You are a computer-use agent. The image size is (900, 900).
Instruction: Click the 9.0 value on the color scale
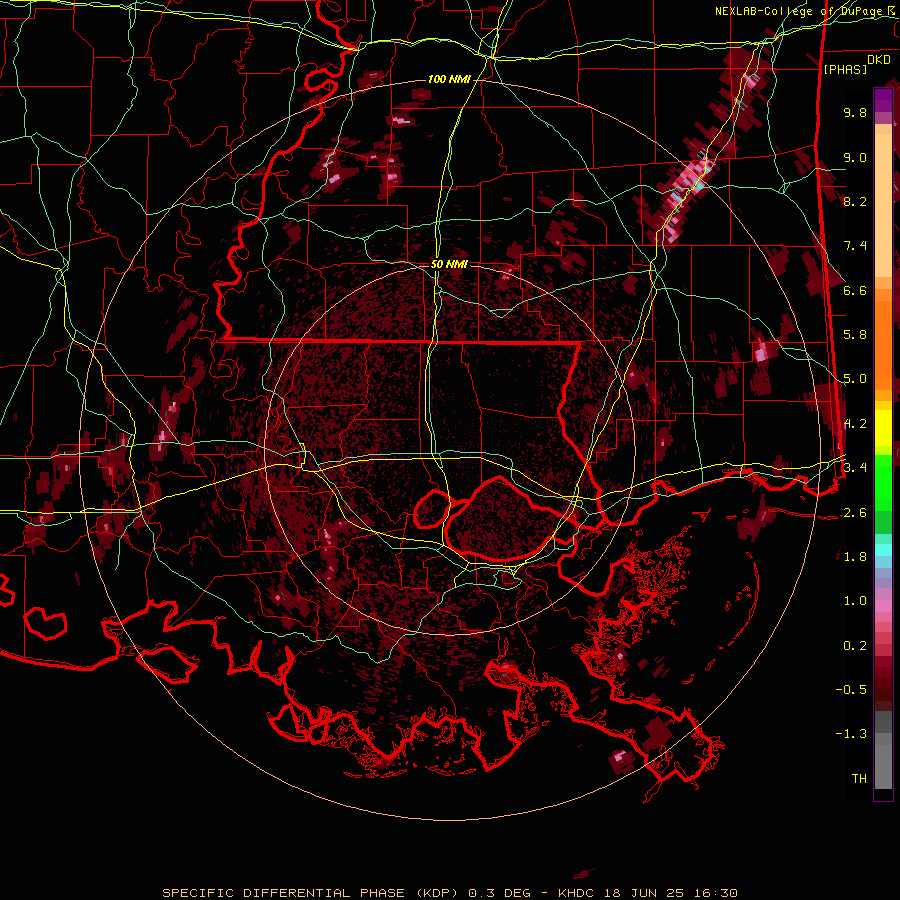click(855, 157)
